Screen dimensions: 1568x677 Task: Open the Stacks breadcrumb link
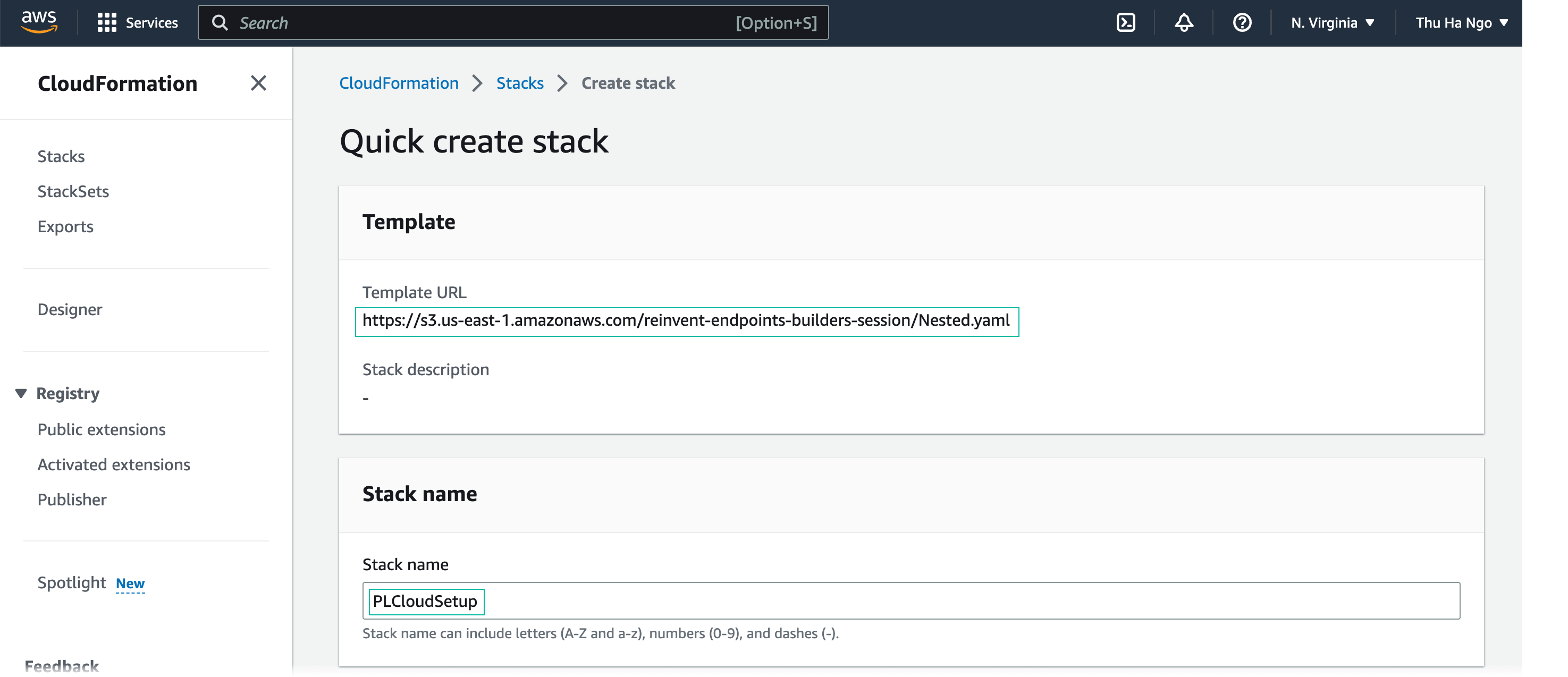pos(519,83)
